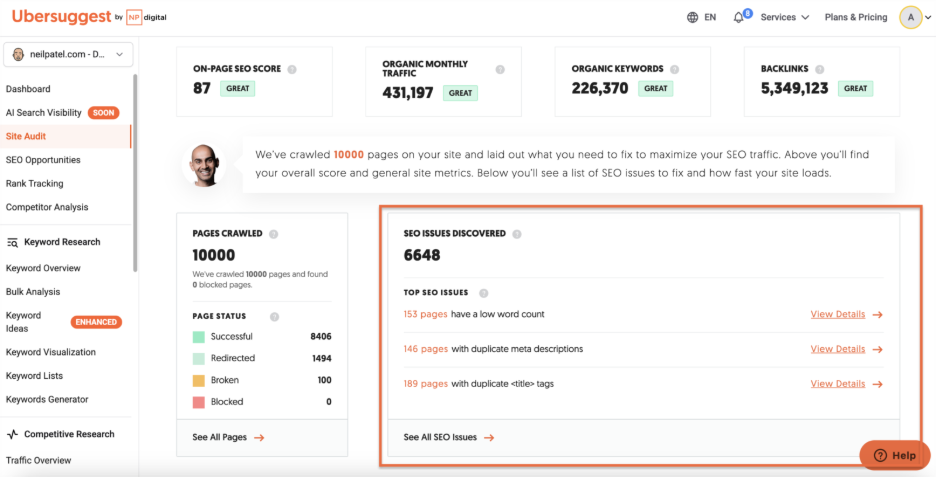The height and width of the screenshot is (477, 936).
Task: Open Keyword Ideas
Action: click(23, 322)
